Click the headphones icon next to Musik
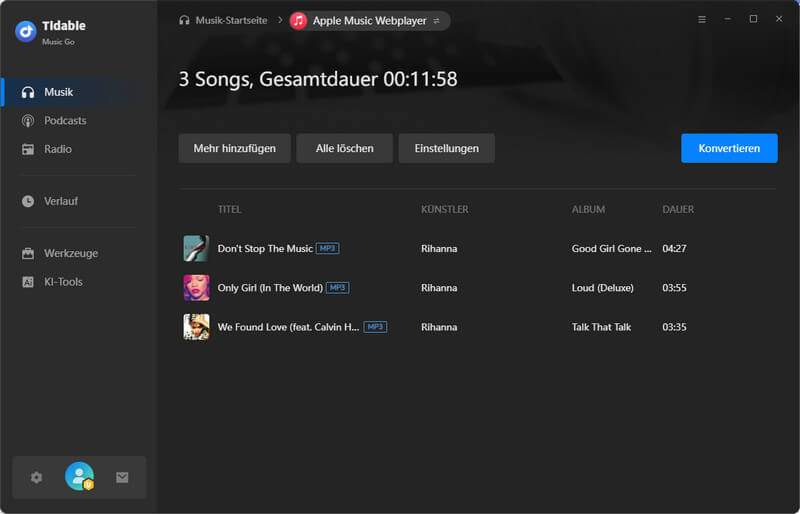This screenshot has height=514, width=800. pyautogui.click(x=28, y=92)
